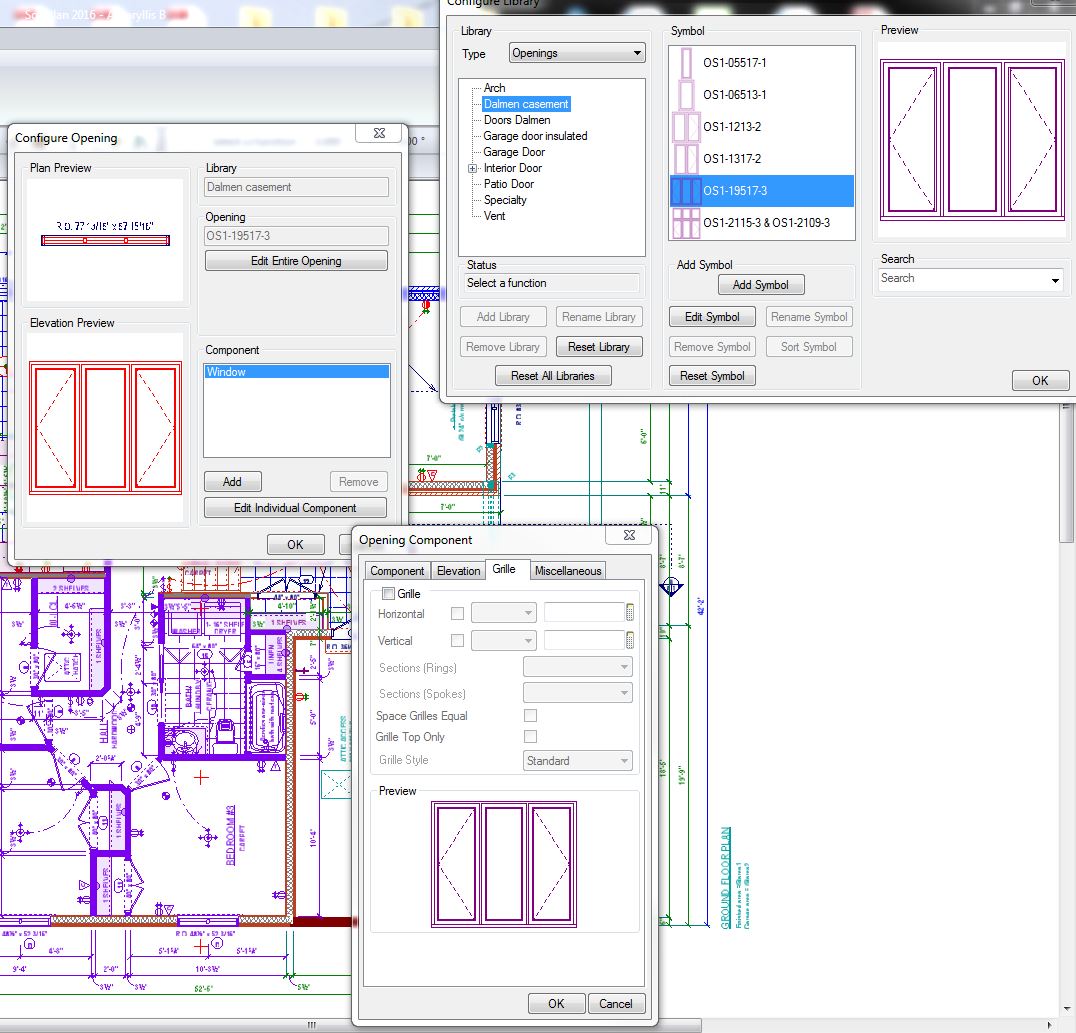Select Window in Component list
Screen dimensions: 1076x1033
pyautogui.click(x=296, y=372)
